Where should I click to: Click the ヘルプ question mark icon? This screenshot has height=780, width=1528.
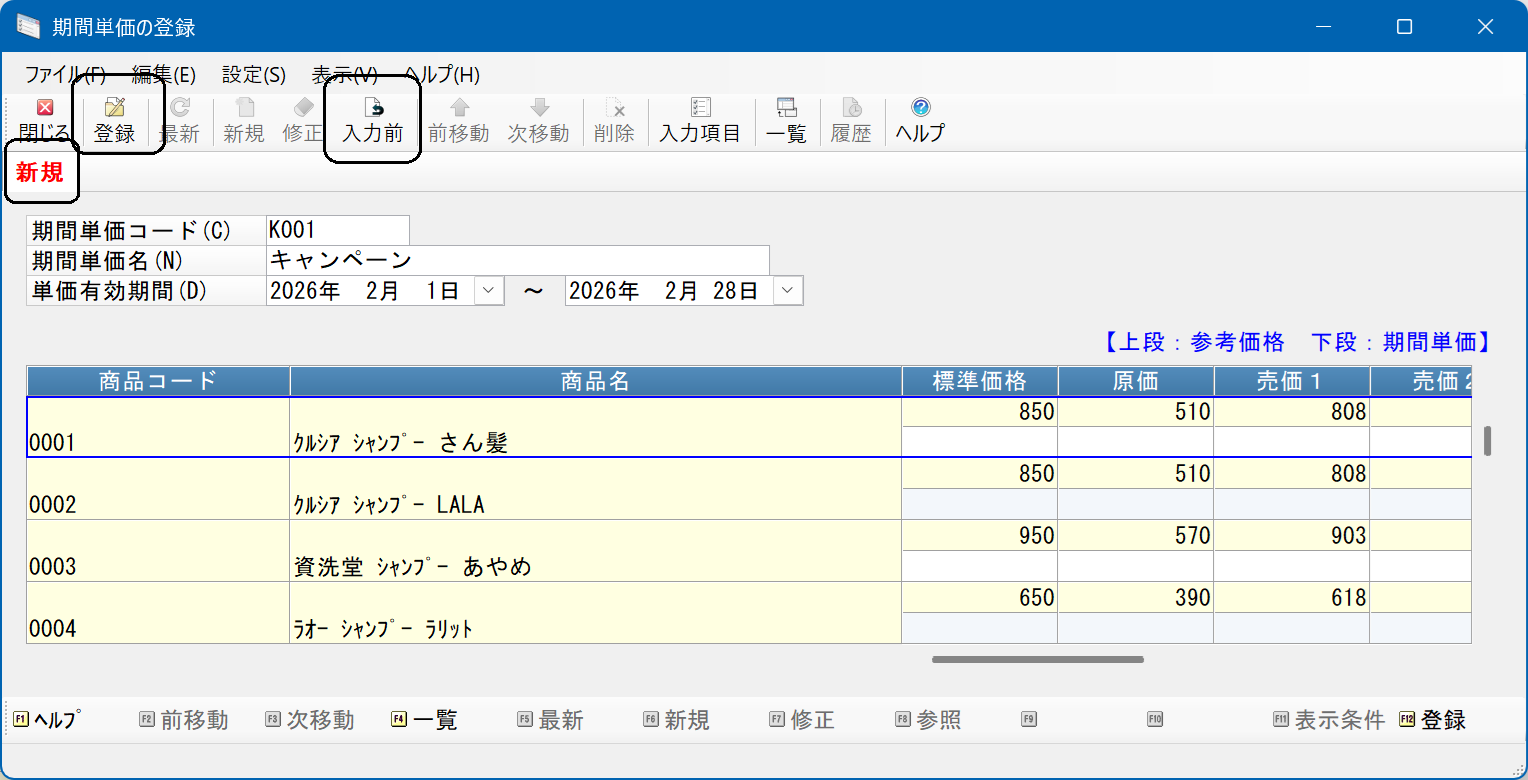coord(921,108)
